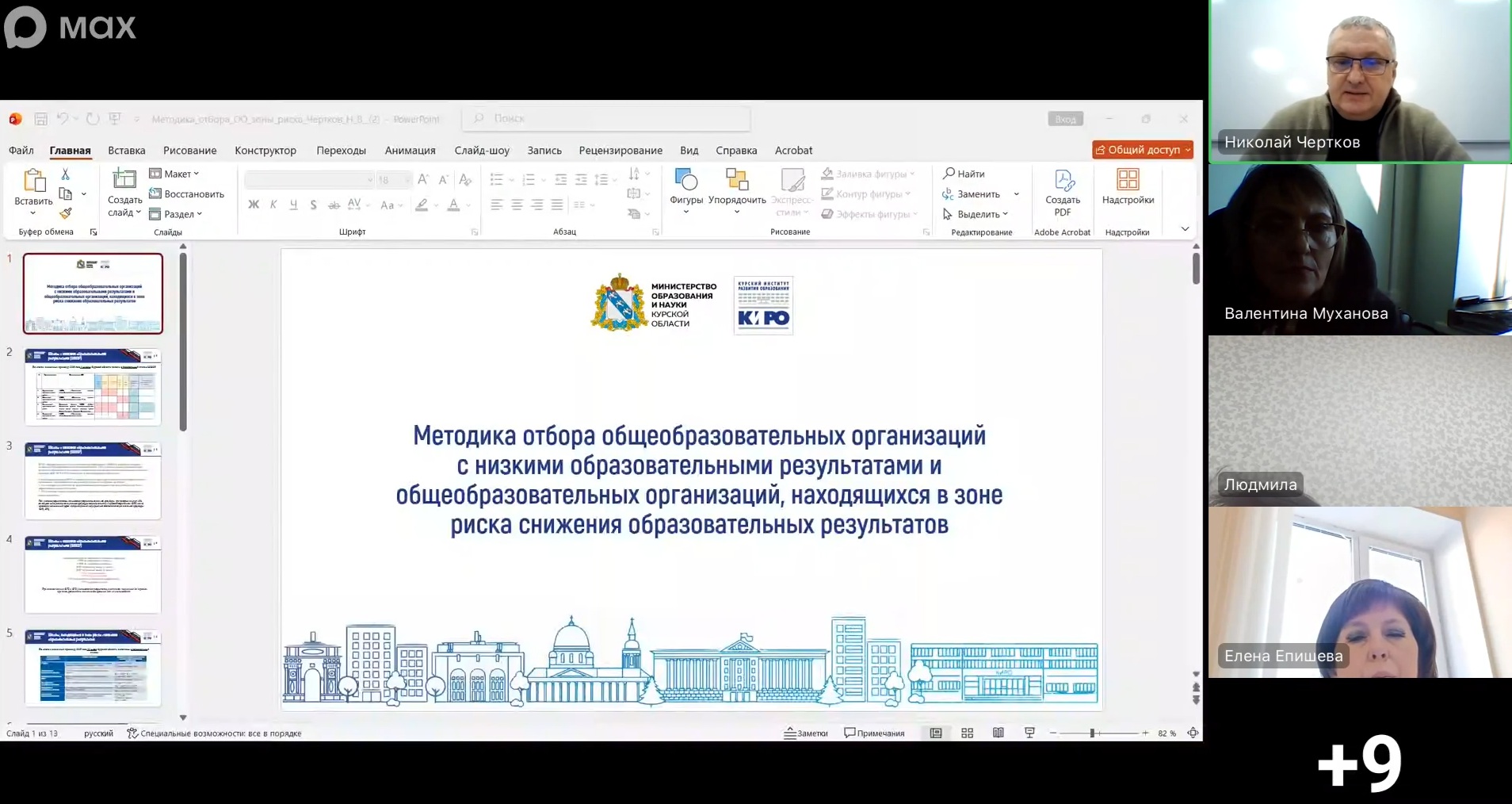Click the Arrange (Упорядочить) icon
Screen dimensions: 1512x804
click(736, 180)
